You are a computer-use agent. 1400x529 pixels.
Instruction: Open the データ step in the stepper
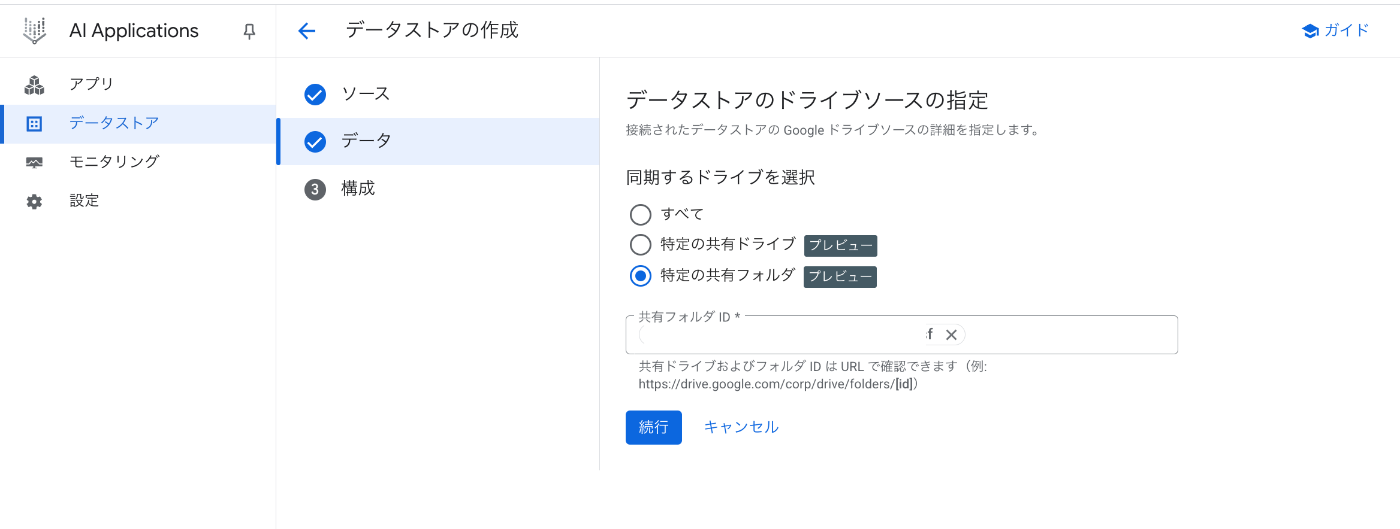pos(366,141)
